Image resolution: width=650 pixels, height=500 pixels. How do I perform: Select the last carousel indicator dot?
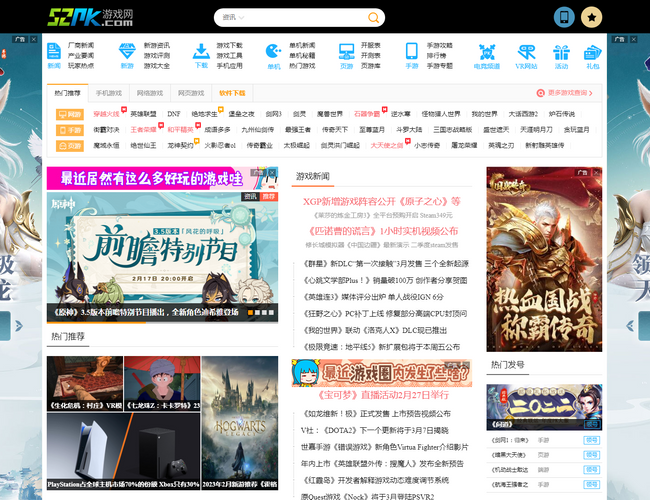tap(271, 312)
